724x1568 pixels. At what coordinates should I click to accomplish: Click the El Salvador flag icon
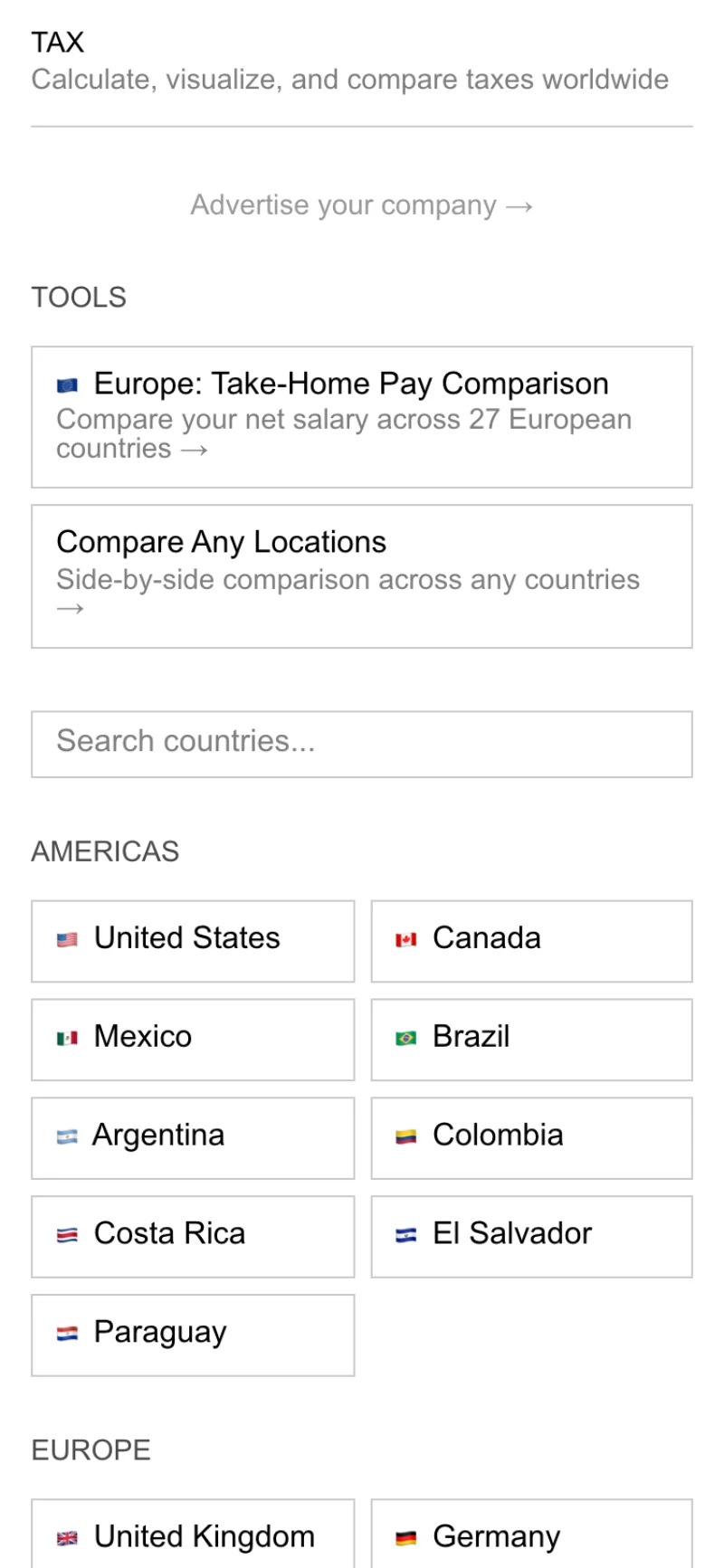point(406,1236)
